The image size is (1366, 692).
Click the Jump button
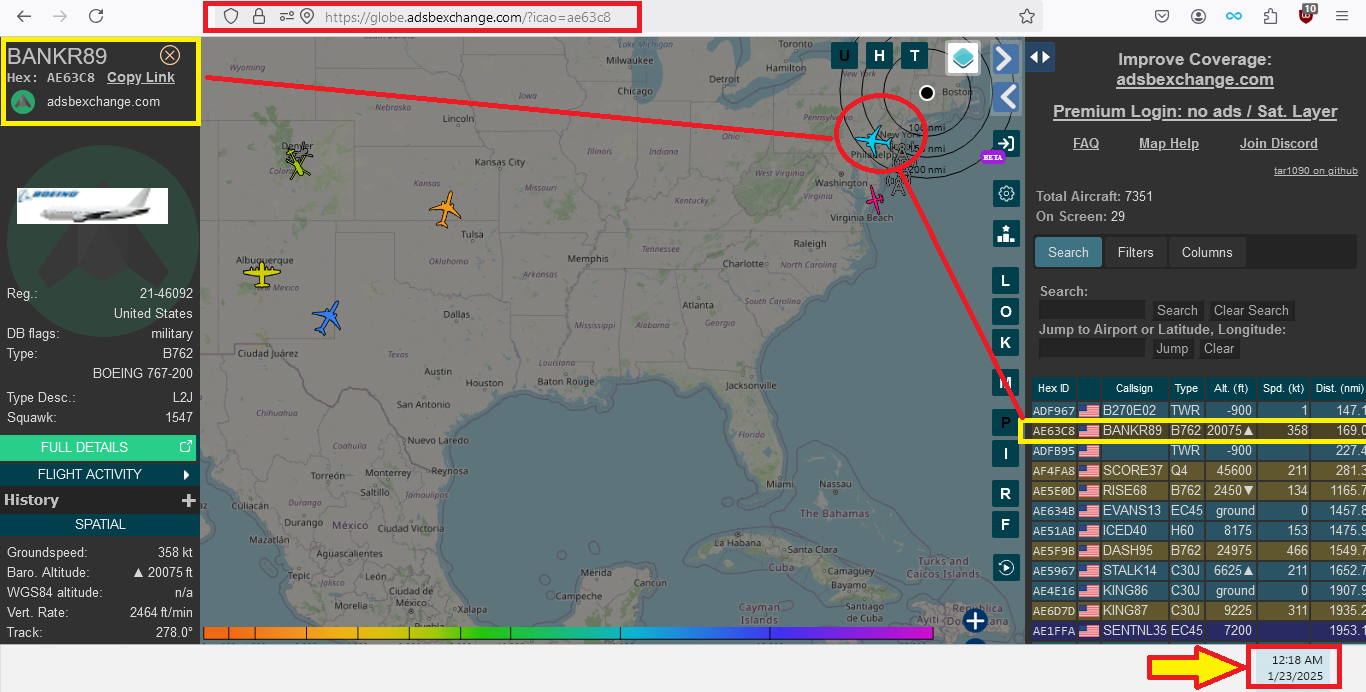click(1172, 348)
